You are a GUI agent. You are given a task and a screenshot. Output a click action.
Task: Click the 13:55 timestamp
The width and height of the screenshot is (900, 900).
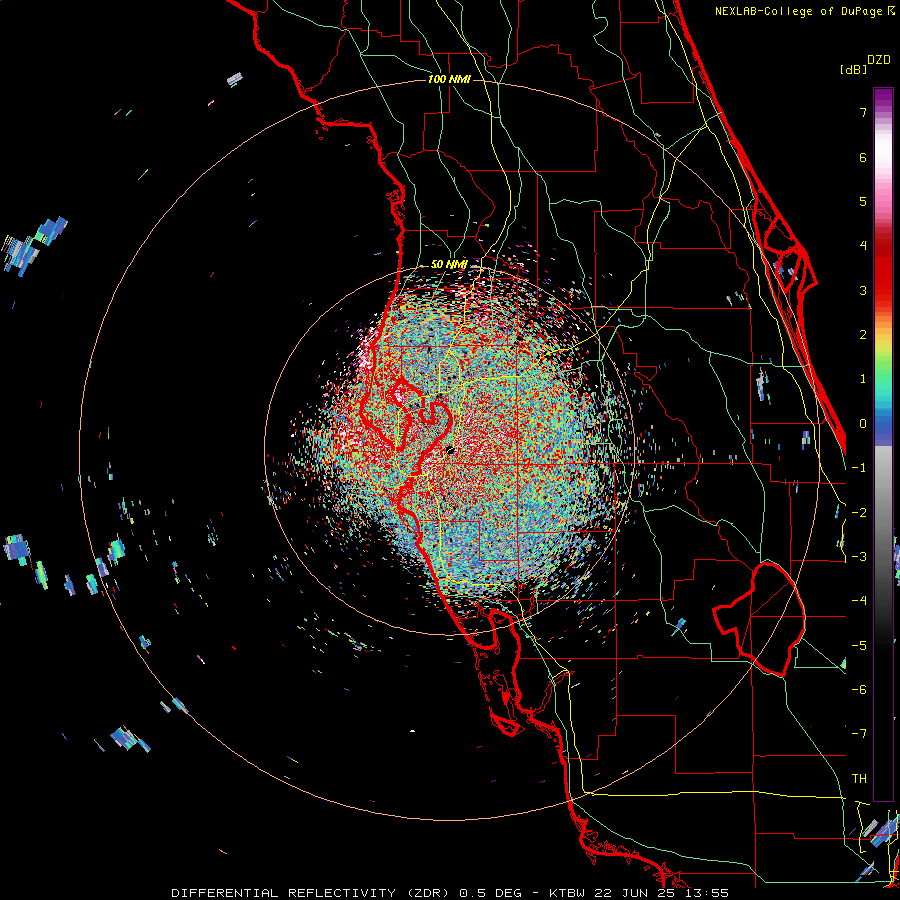[x=707, y=893]
